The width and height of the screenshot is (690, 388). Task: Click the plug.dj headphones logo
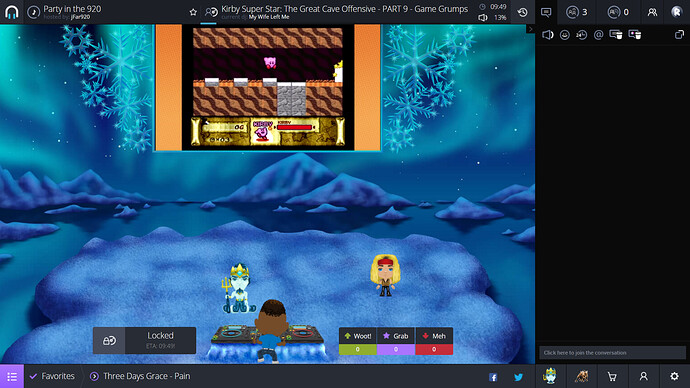click(11, 12)
